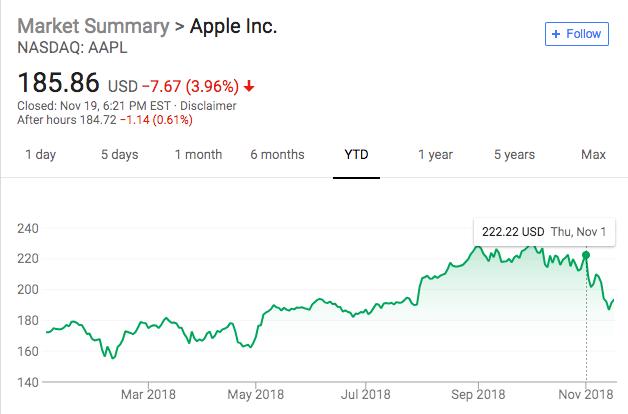
Task: Click the plus icon in Follow button
Action: [556, 34]
